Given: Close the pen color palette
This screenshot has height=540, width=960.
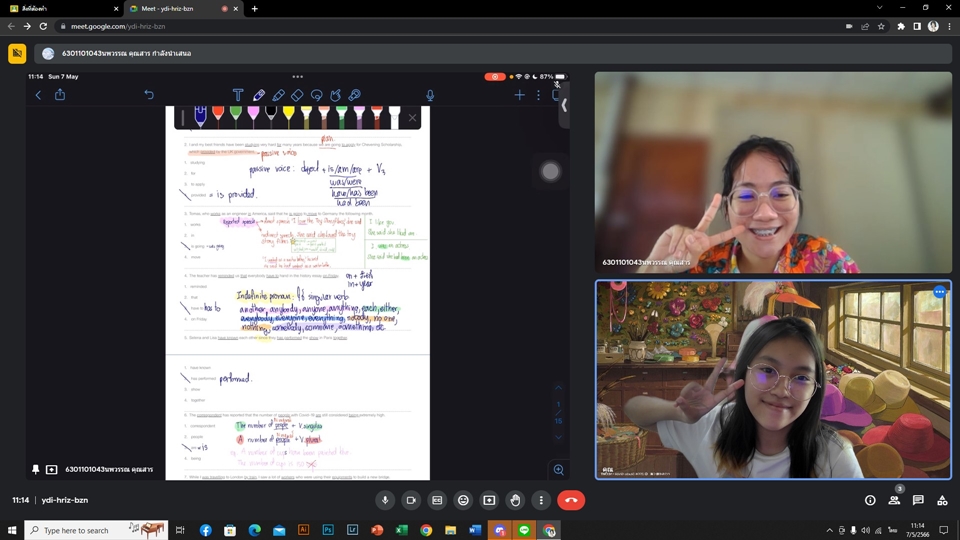Looking at the screenshot, I should pos(413,118).
